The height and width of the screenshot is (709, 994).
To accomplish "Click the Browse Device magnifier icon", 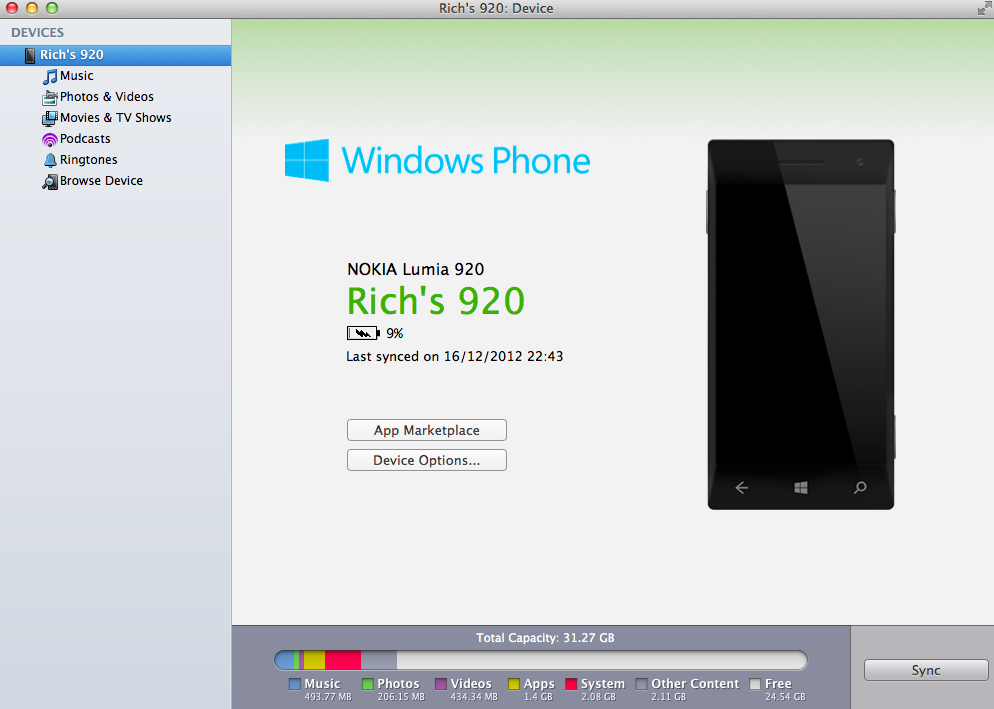I will pyautogui.click(x=49, y=180).
